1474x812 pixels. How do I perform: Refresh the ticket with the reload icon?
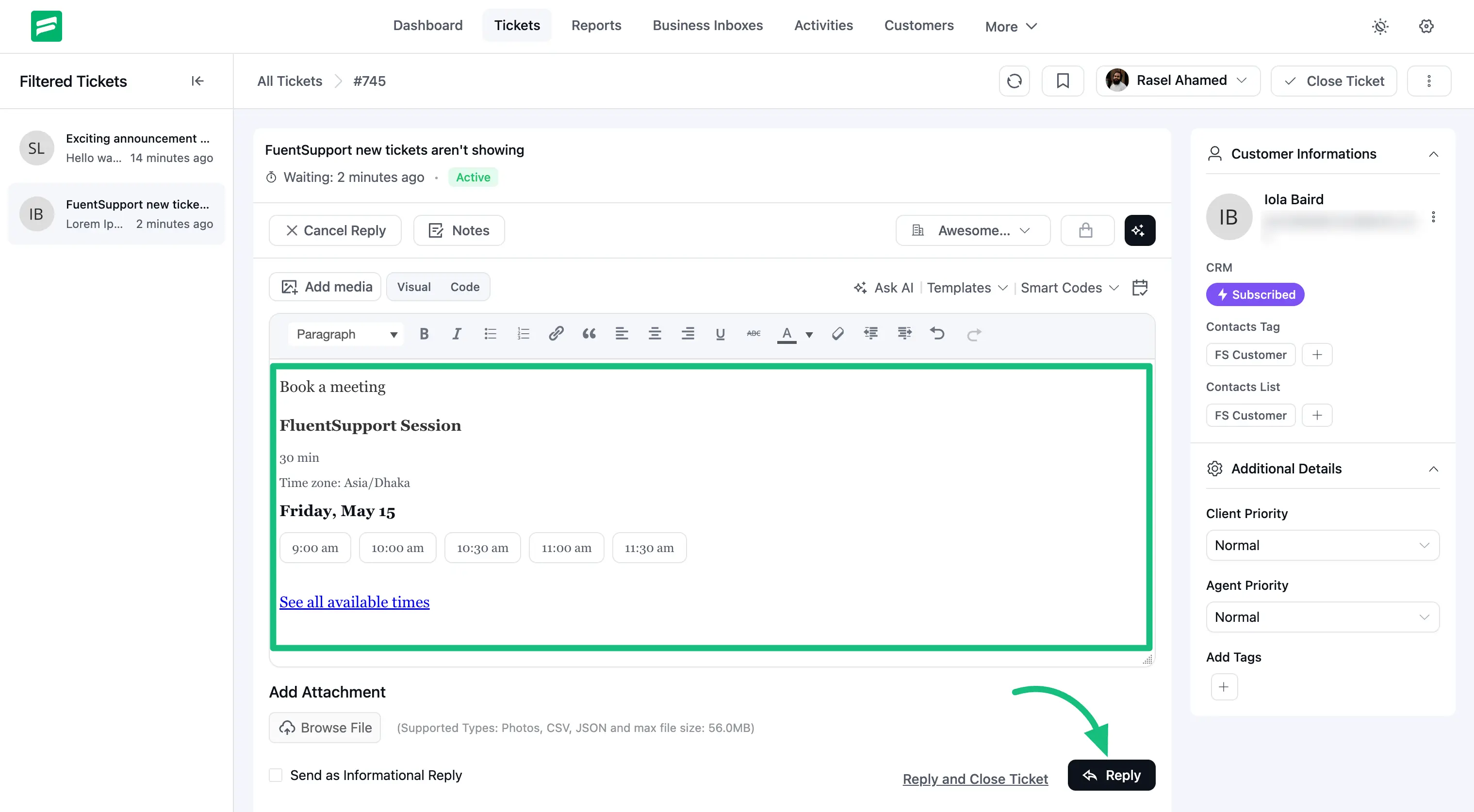pyautogui.click(x=1014, y=81)
